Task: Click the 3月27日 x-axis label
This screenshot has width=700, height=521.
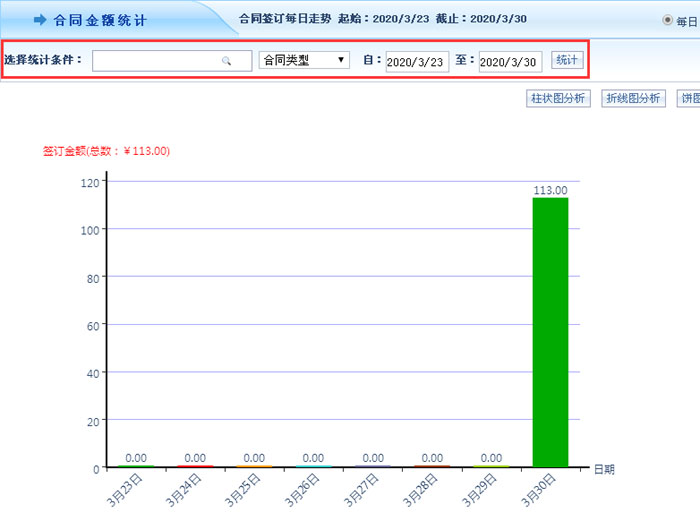Action: 361,492
